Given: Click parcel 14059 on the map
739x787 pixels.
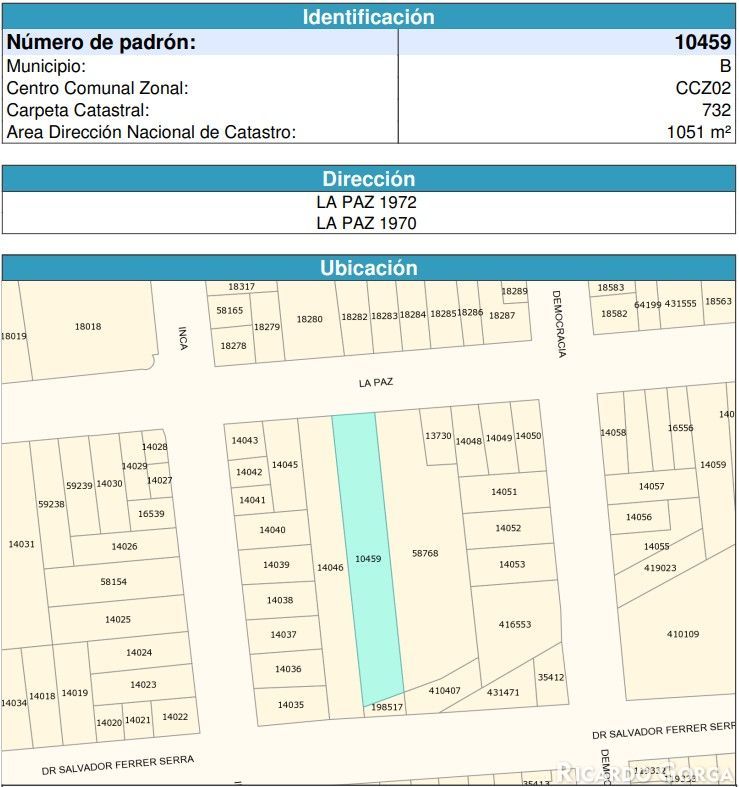Looking at the screenshot, I should point(713,465).
